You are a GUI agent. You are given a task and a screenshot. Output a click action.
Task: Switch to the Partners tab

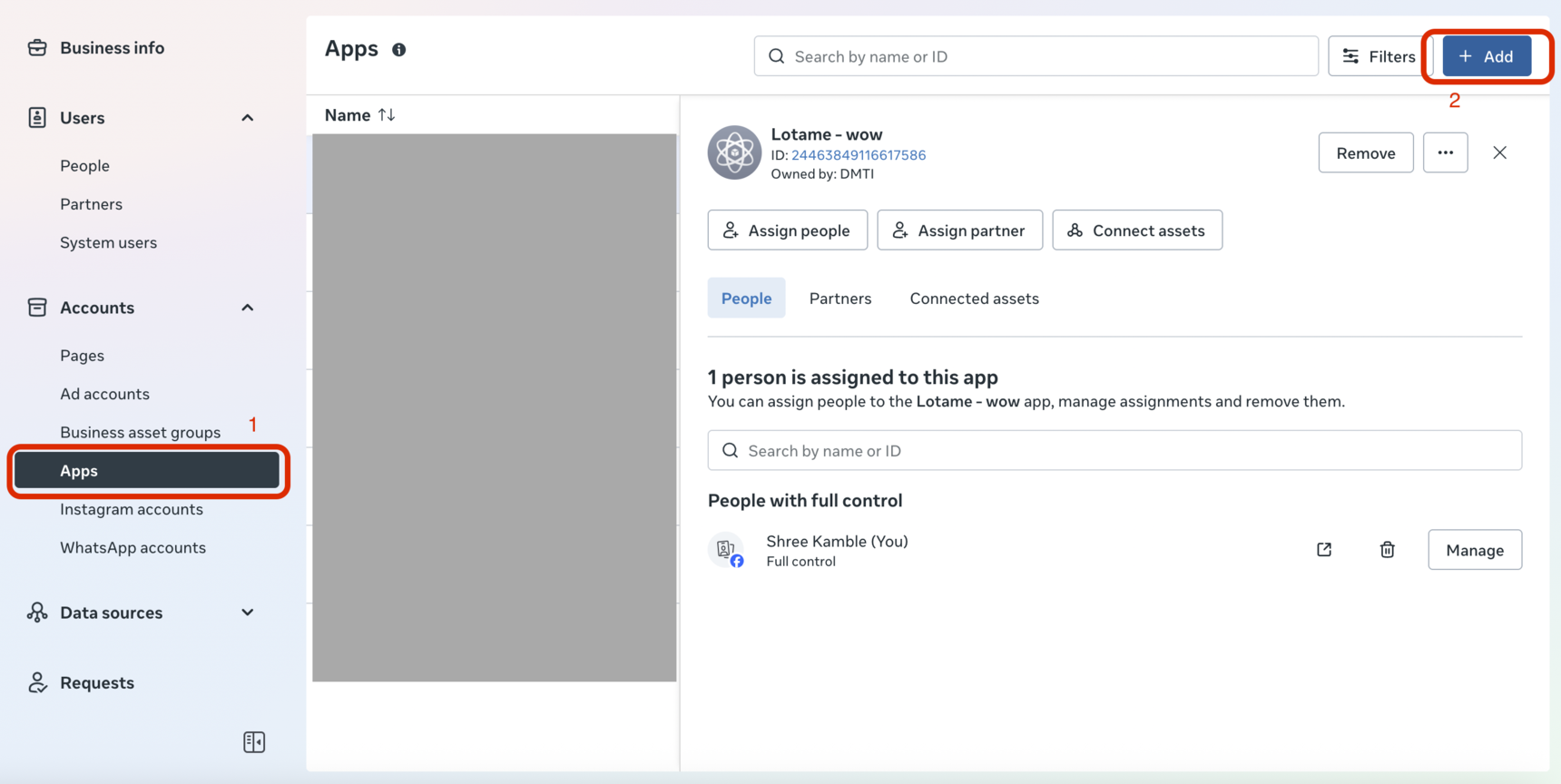[x=839, y=299]
